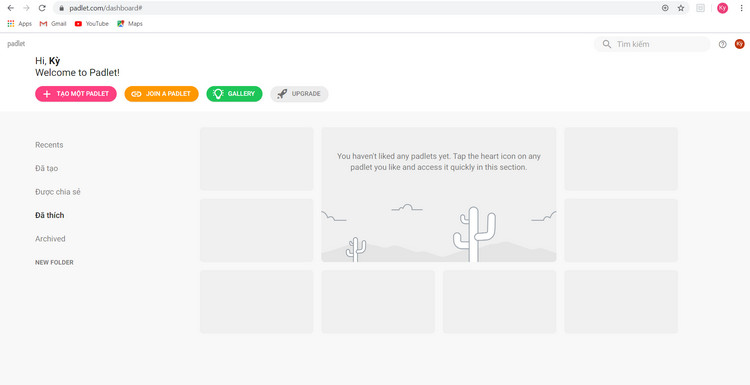Click the browser forward arrow
The height and width of the screenshot is (385, 750).
(26, 8)
